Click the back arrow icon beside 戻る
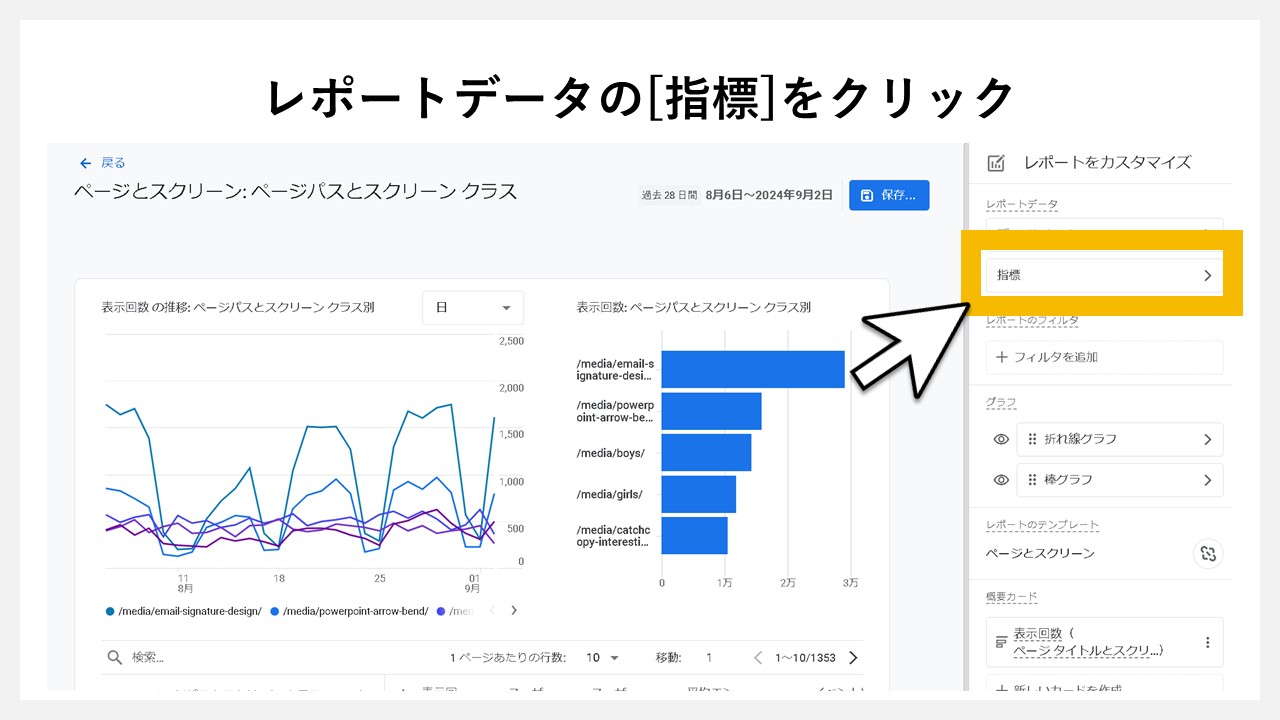This screenshot has width=1280, height=720. click(x=85, y=163)
